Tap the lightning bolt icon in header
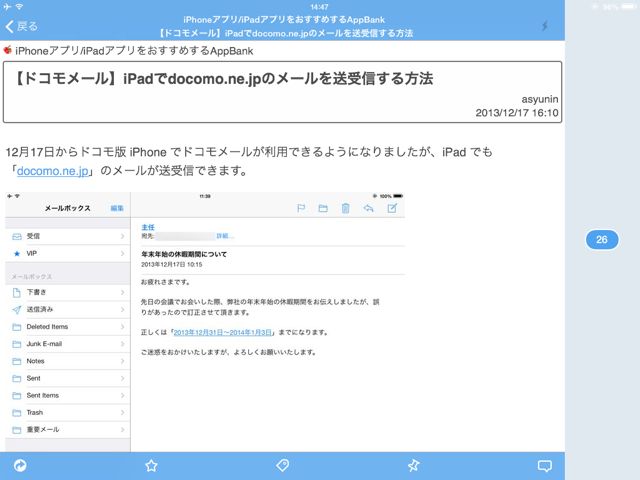The height and width of the screenshot is (480, 640). tap(544, 26)
